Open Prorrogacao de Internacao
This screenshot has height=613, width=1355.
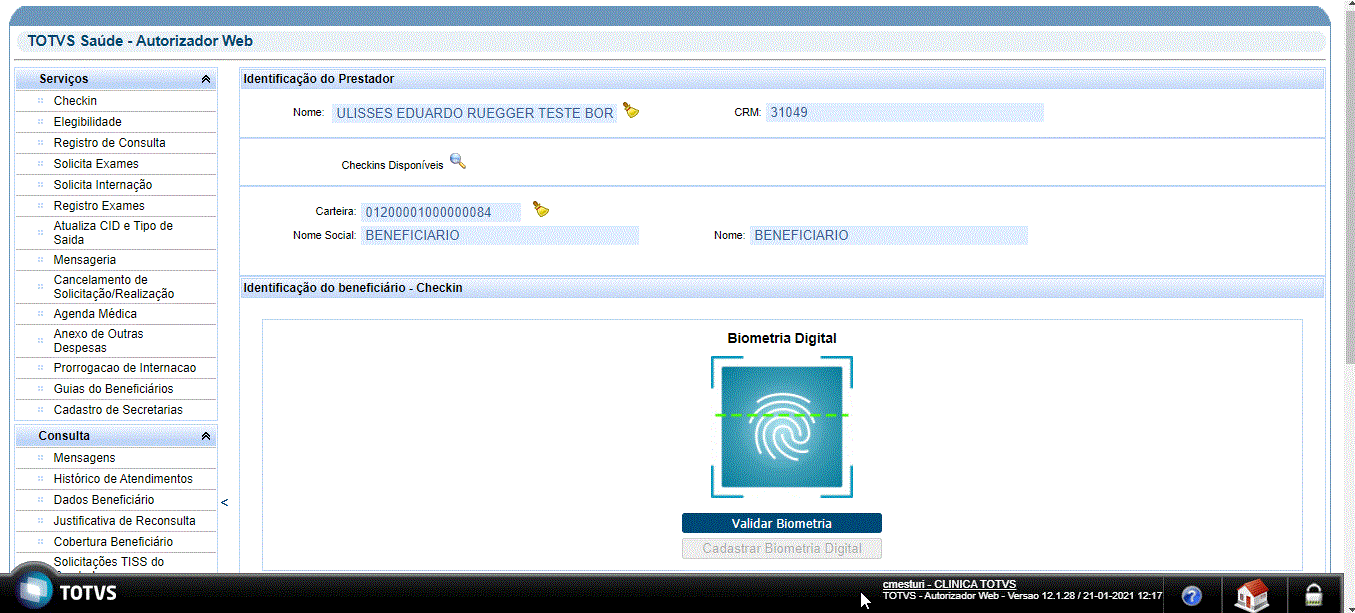coord(125,368)
